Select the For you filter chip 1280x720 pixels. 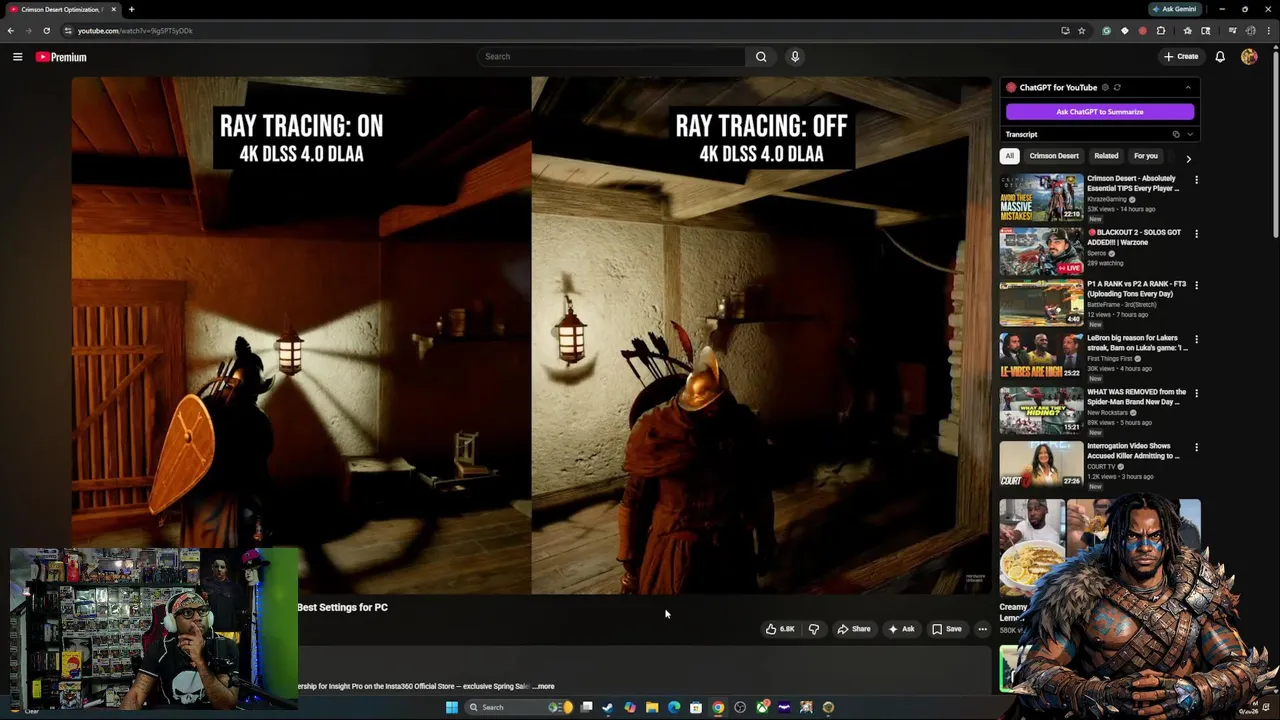tap(1146, 156)
